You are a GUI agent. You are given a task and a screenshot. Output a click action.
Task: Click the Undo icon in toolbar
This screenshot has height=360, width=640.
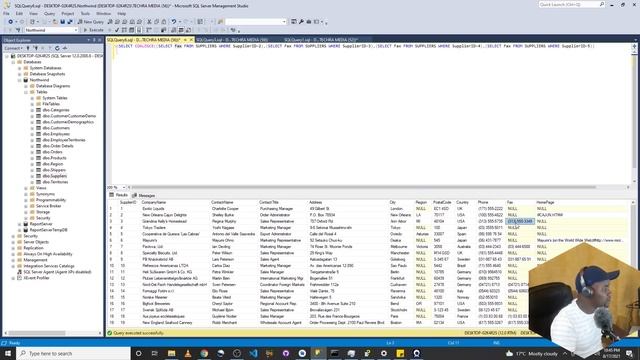(x=174, y=22)
